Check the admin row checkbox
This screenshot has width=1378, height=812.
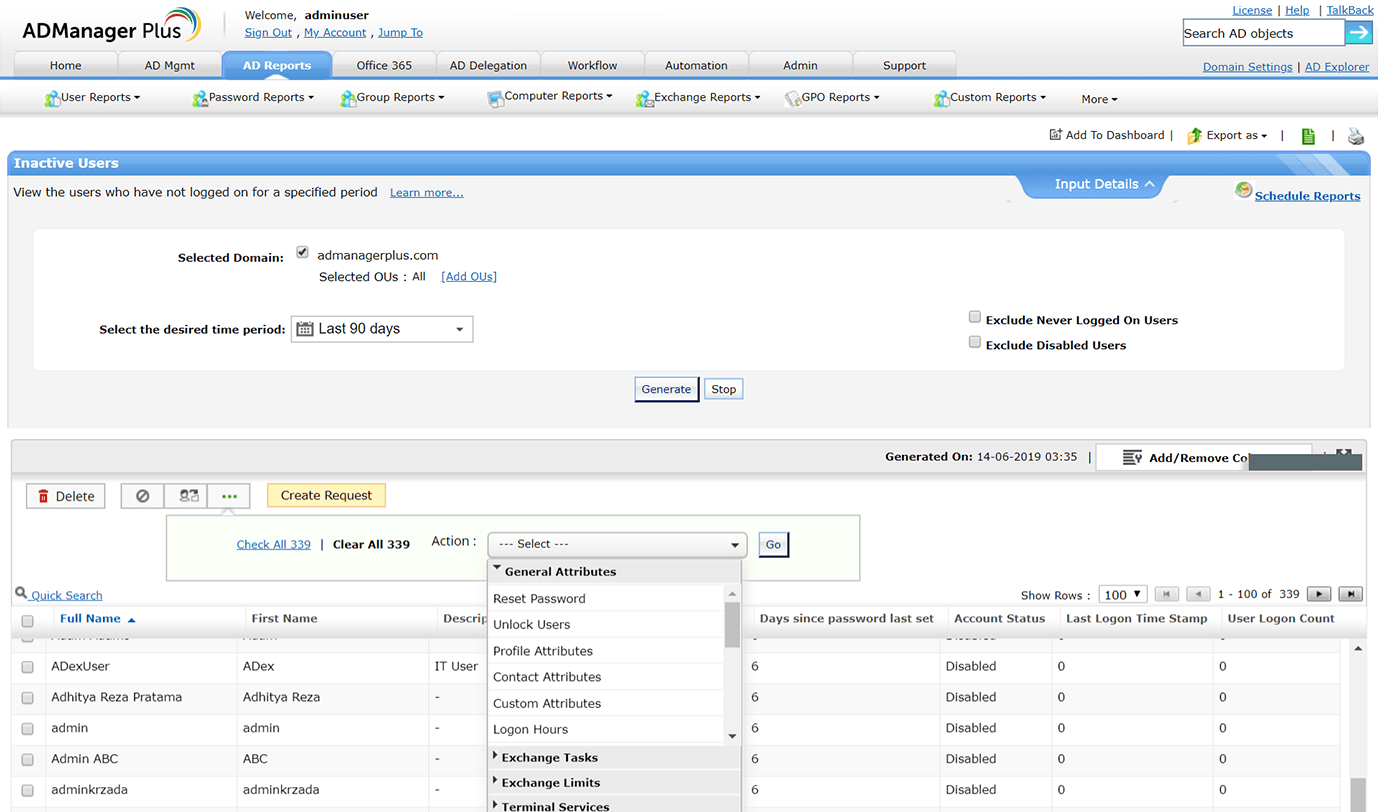point(28,729)
